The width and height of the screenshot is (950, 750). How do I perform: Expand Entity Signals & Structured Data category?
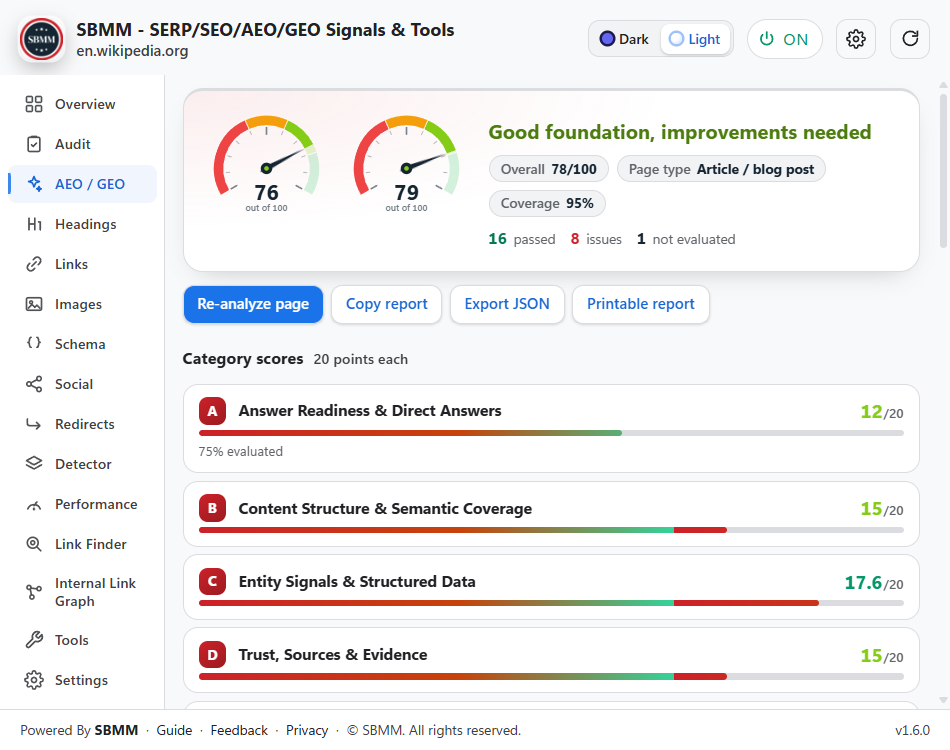pyautogui.click(x=551, y=587)
